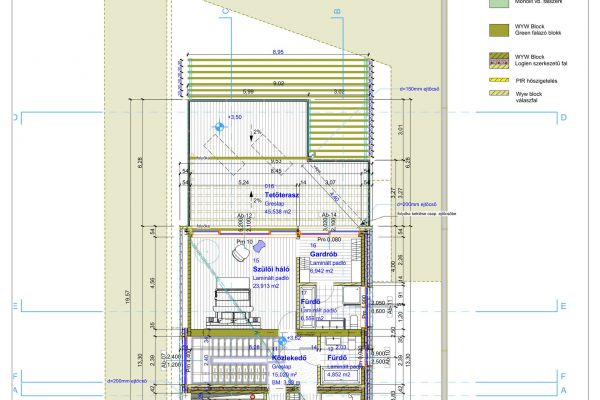Viewport: 600px width, 400px height.
Task: Click the "Wyw block" válaszfal legend text
Action: pos(529,94)
